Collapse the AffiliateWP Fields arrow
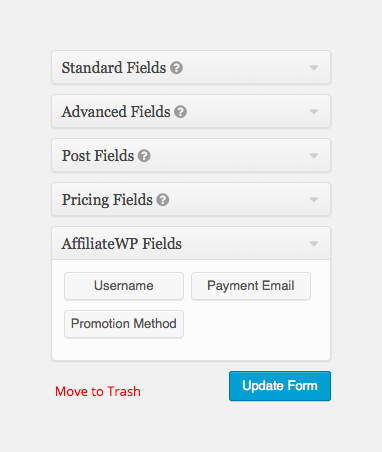The height and width of the screenshot is (452, 382). pos(314,244)
